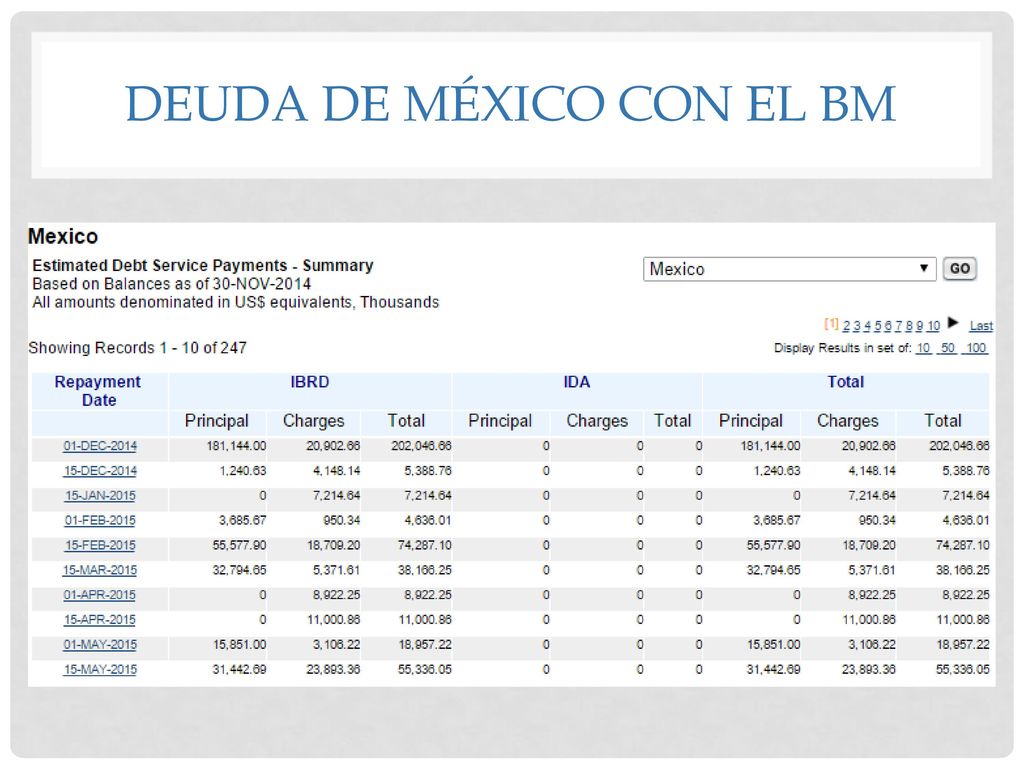
Task: Open the 15-JAN-2015 repayment date link
Action: [x=100, y=496]
